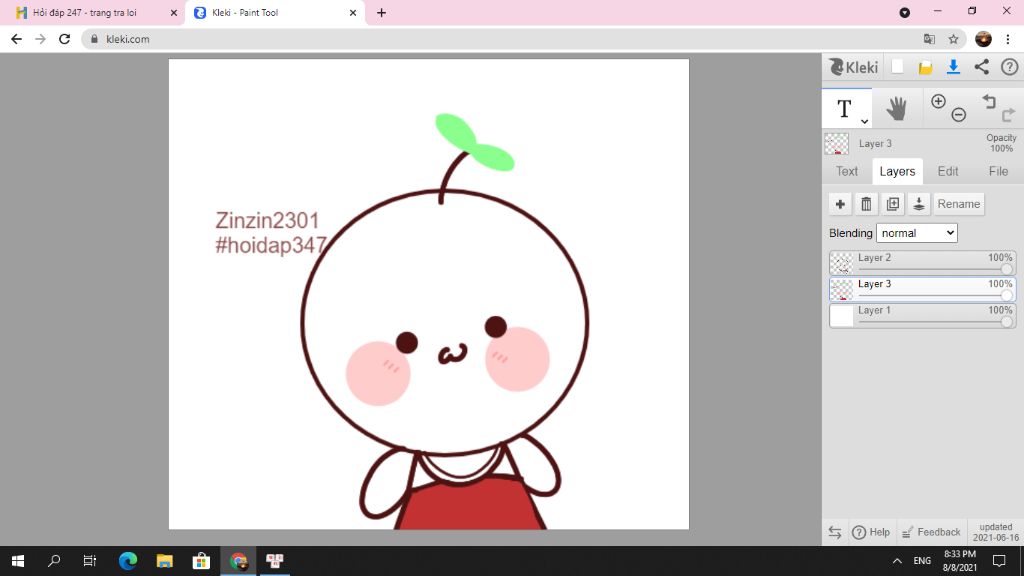Screen dimensions: 1024x576
Task: Select Layer 1 in layers list
Action: (922, 315)
